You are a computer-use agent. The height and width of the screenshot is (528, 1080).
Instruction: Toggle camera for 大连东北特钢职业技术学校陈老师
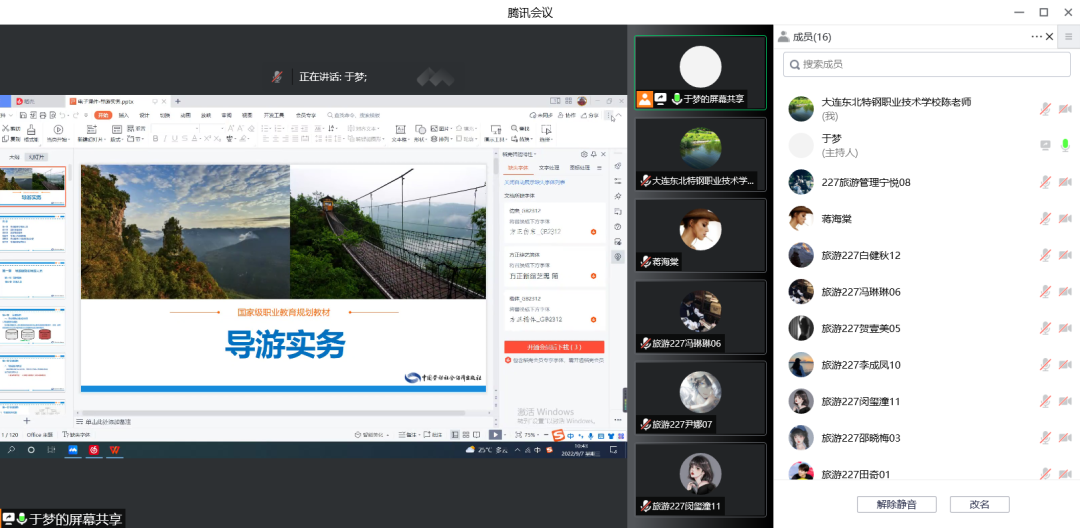[x=1065, y=109]
